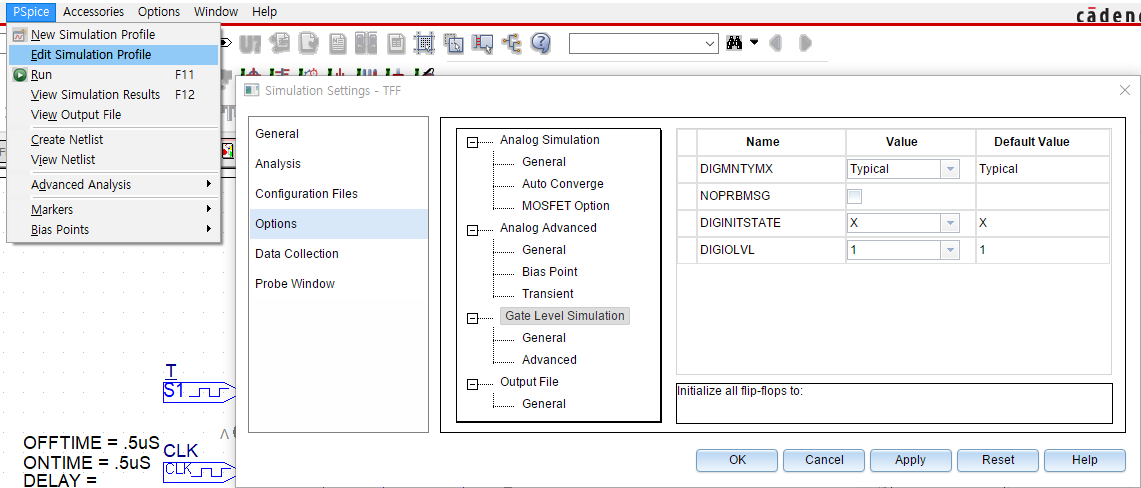Click the Reset button
Screen dimensions: 1141x488
point(998,460)
